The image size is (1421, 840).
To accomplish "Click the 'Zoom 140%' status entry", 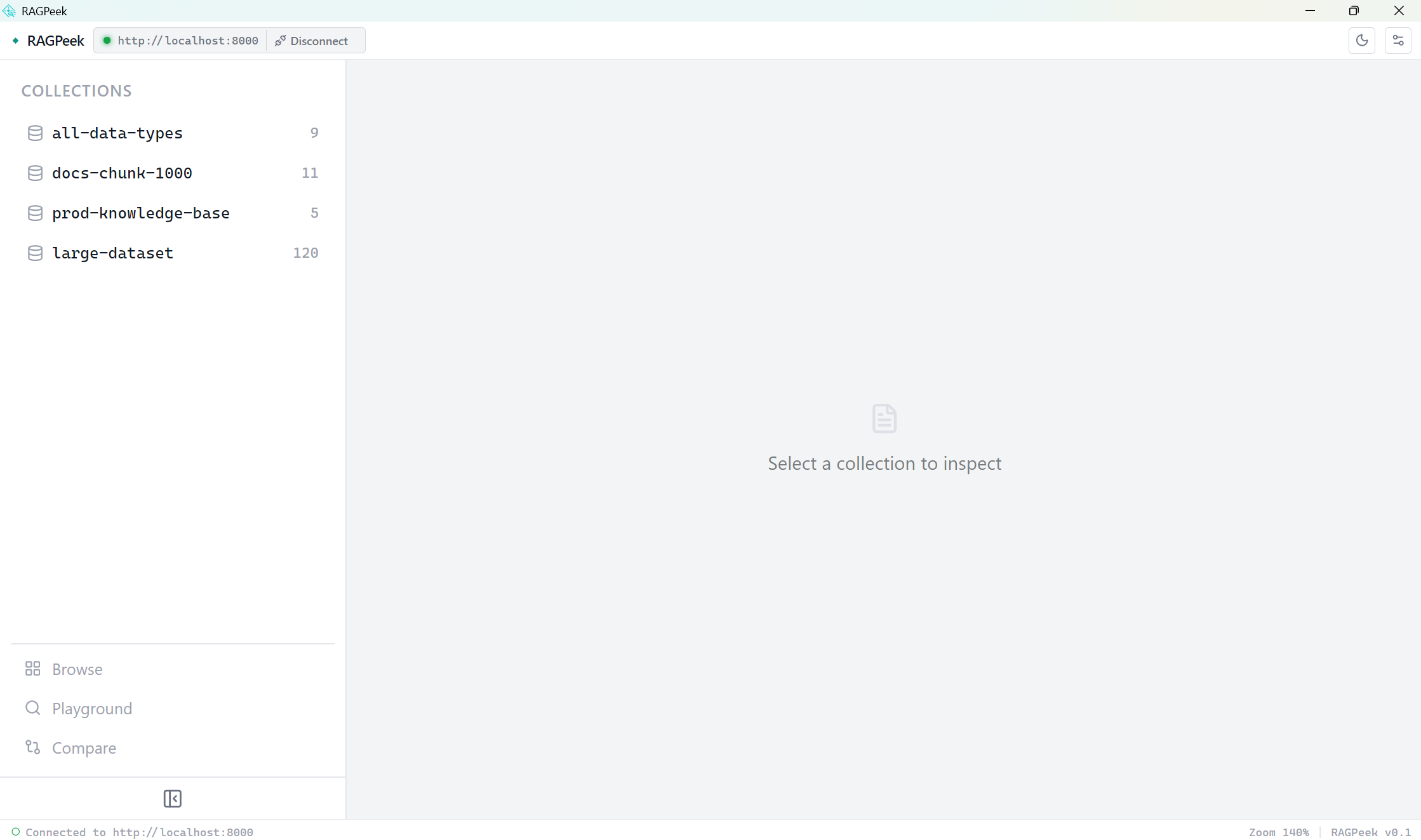I will click(1279, 832).
